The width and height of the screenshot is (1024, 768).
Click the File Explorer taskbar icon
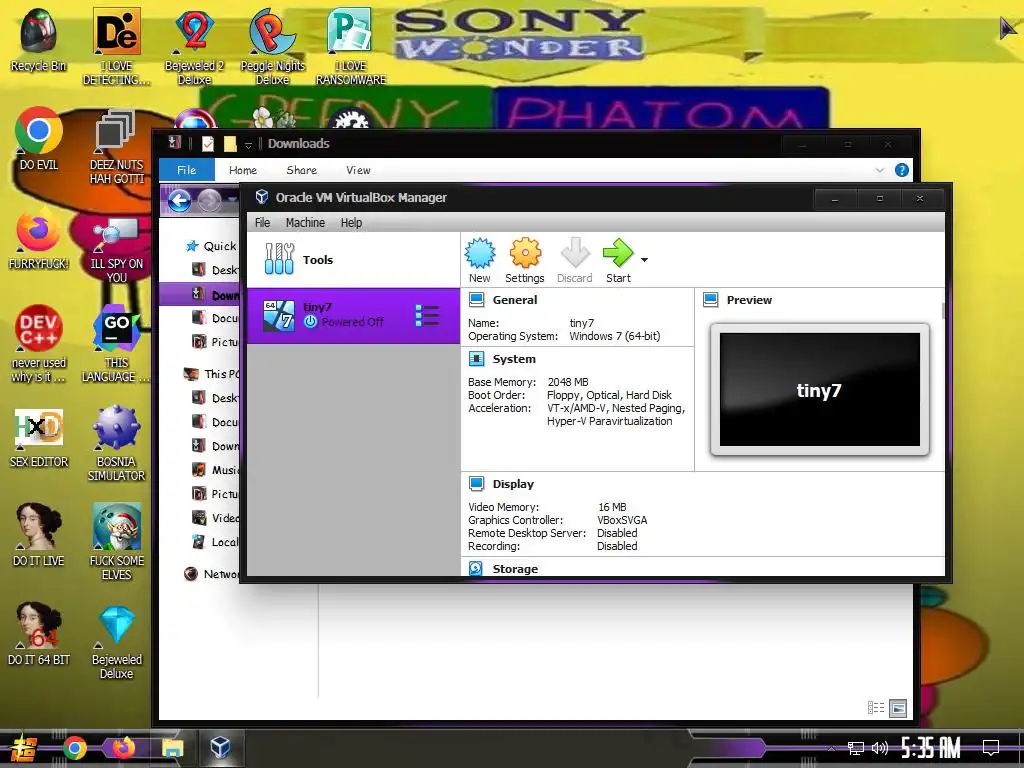pyautogui.click(x=172, y=748)
